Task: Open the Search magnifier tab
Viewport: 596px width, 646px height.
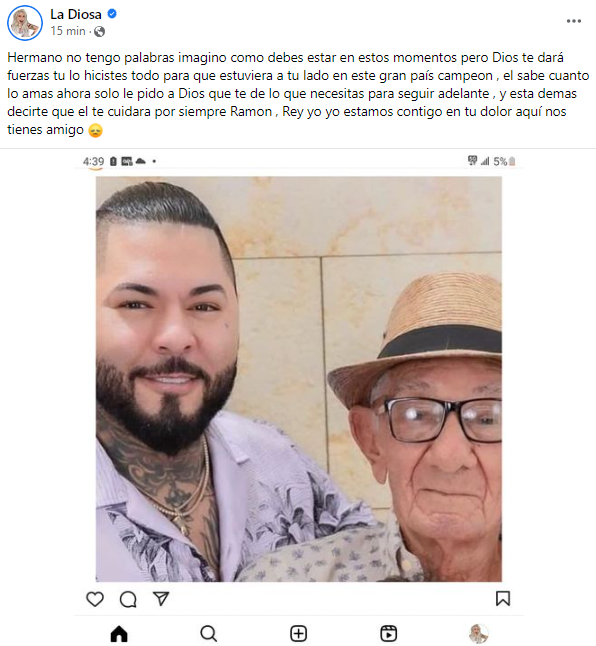Action: pyautogui.click(x=208, y=634)
